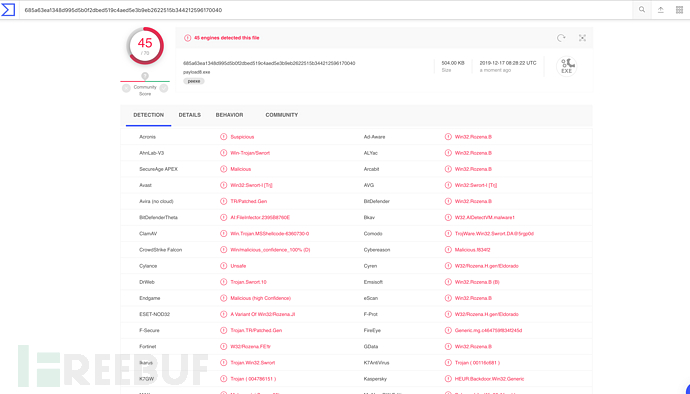The height and width of the screenshot is (394, 690).
Task: Click the 504.00 KB size value
Action: point(453,63)
